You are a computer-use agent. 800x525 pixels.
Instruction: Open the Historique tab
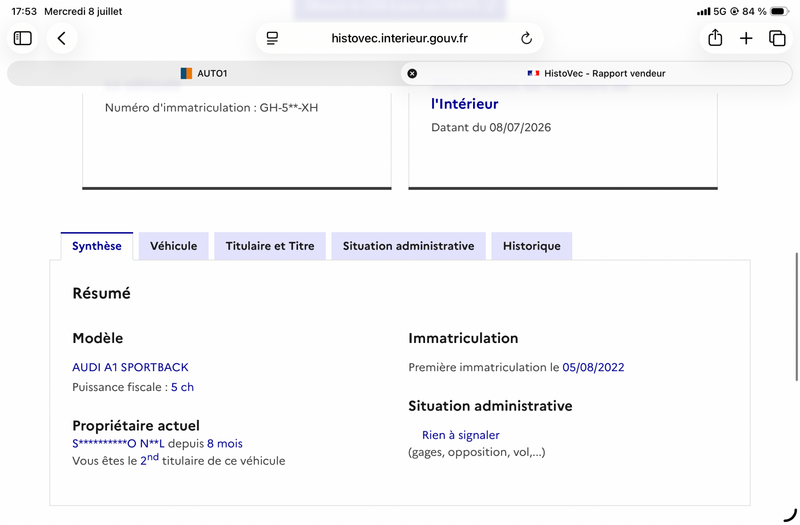(532, 246)
